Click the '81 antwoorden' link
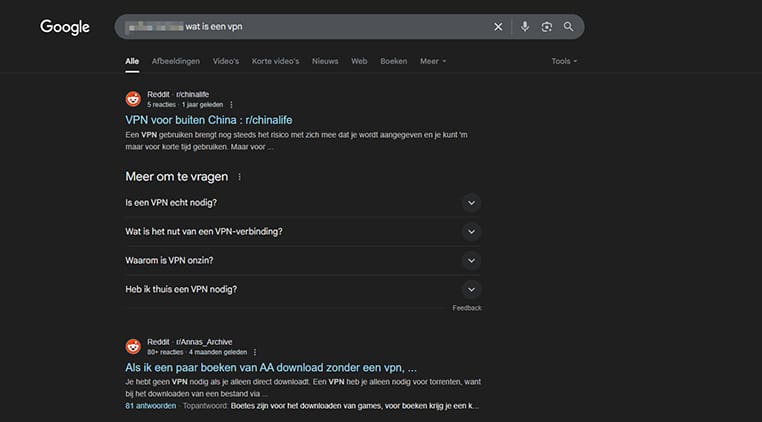This screenshot has height=422, width=762. [x=151, y=405]
